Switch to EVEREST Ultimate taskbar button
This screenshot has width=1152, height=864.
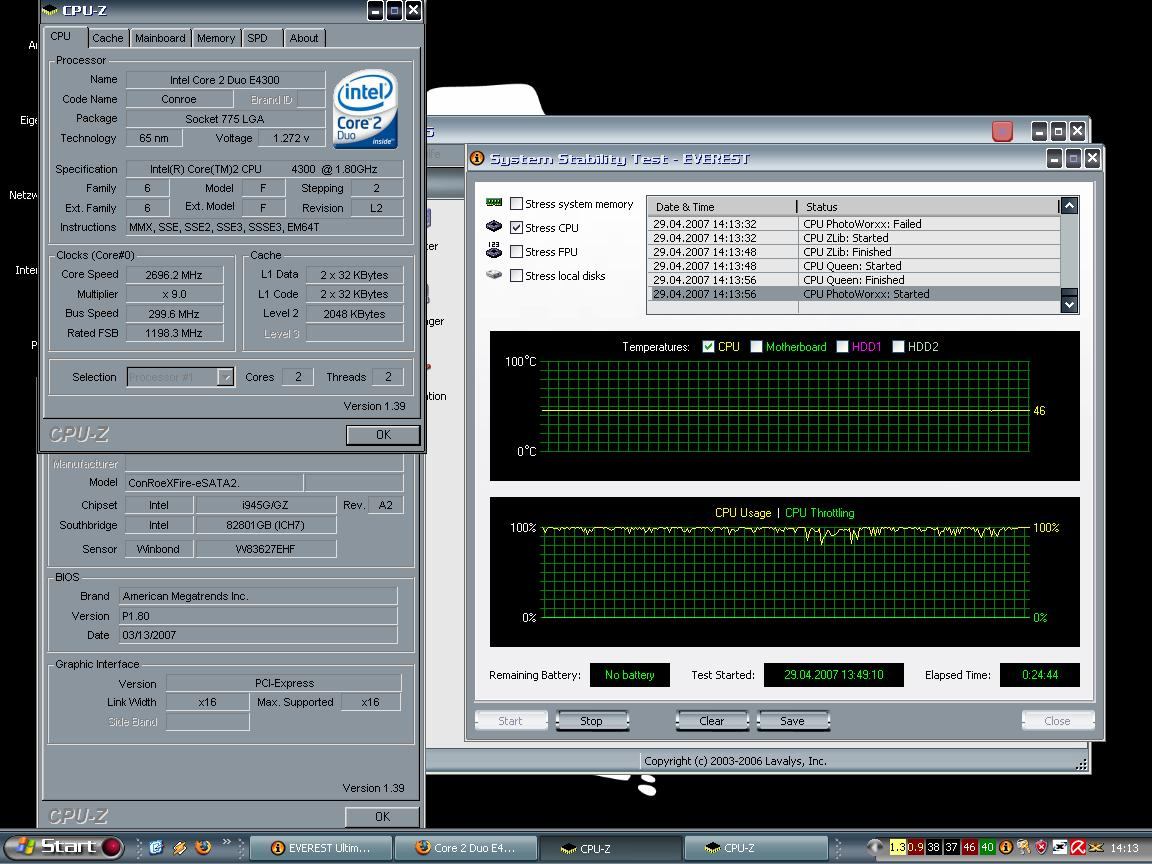pos(321,848)
